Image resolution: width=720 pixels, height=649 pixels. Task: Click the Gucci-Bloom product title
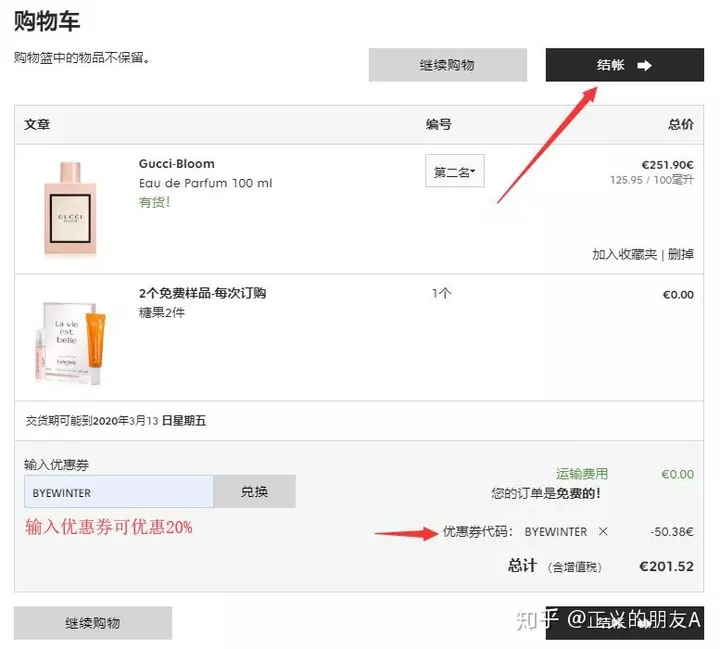pos(176,164)
